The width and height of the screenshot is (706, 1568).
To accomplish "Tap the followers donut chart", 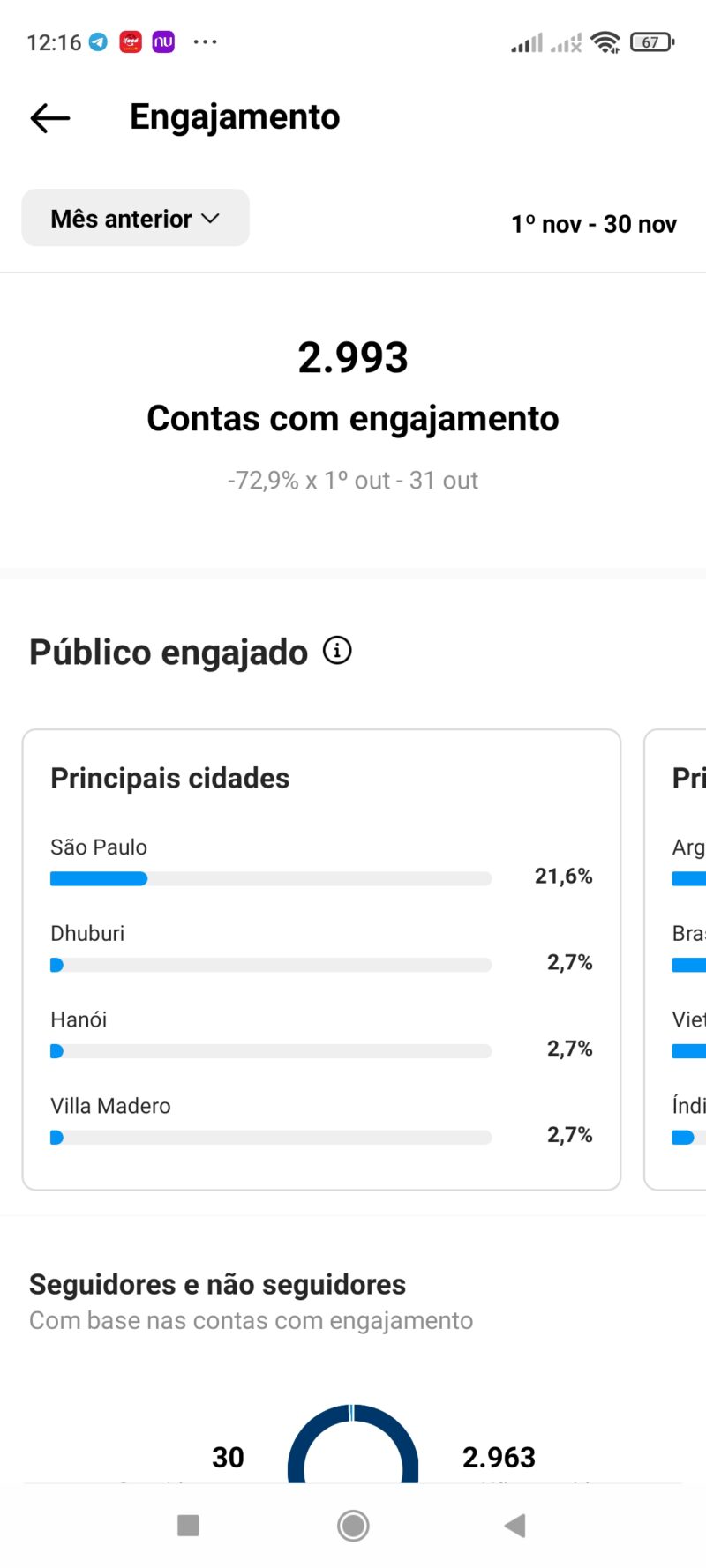I will point(353,1444).
